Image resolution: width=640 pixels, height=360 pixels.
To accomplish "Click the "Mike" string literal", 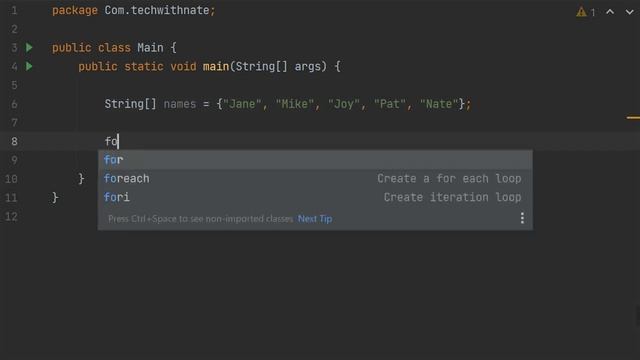I will click(x=295, y=104).
